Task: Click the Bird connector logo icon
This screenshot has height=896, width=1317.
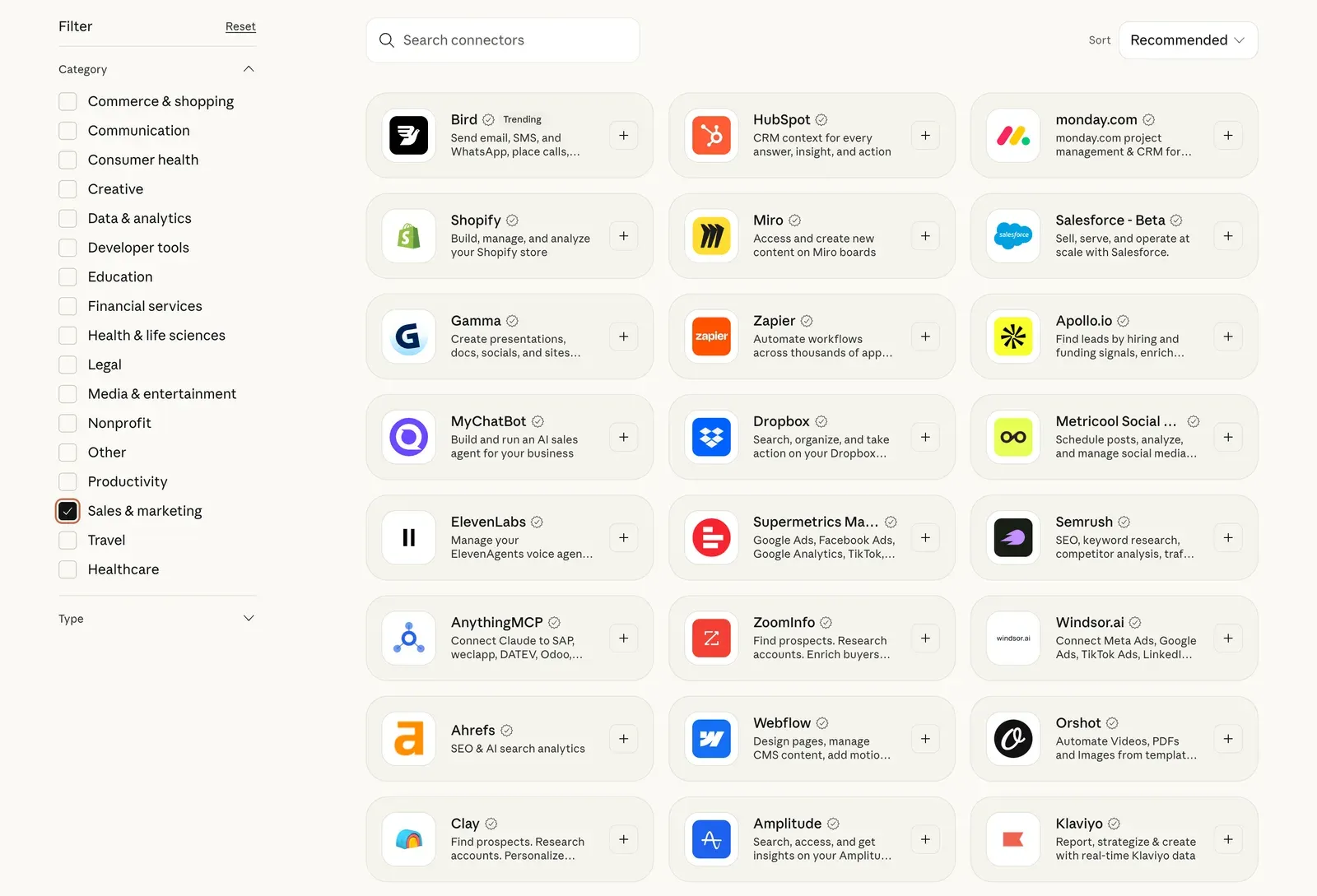Action: click(x=409, y=136)
